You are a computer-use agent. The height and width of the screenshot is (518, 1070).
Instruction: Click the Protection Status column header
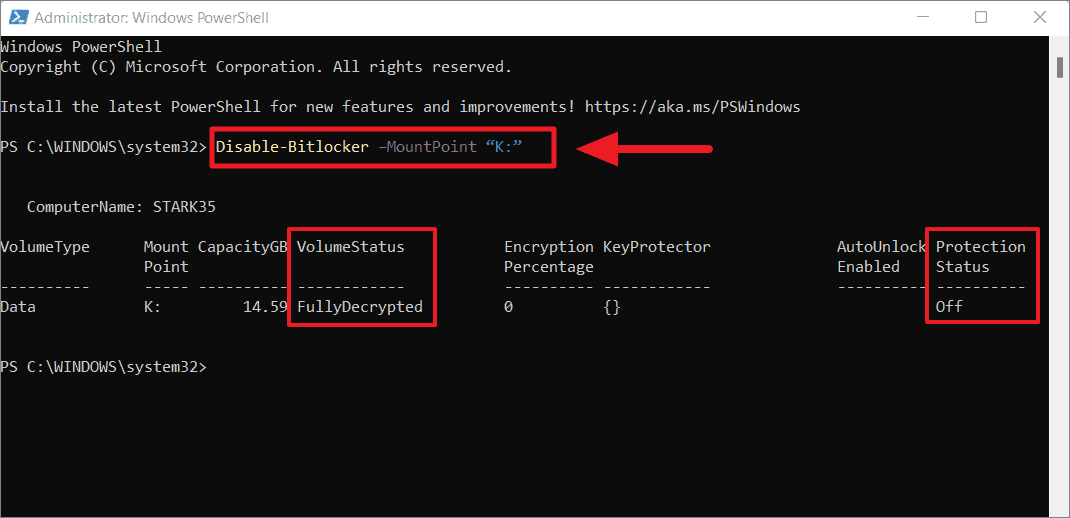click(980, 257)
